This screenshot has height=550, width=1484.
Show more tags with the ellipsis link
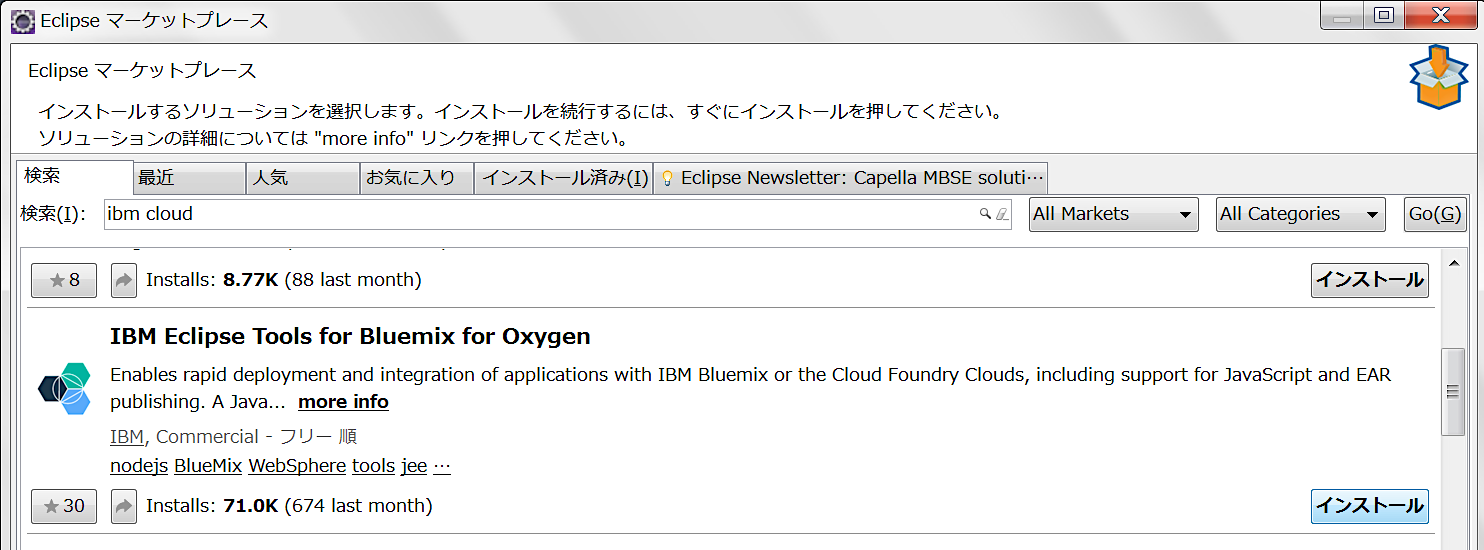click(442, 467)
